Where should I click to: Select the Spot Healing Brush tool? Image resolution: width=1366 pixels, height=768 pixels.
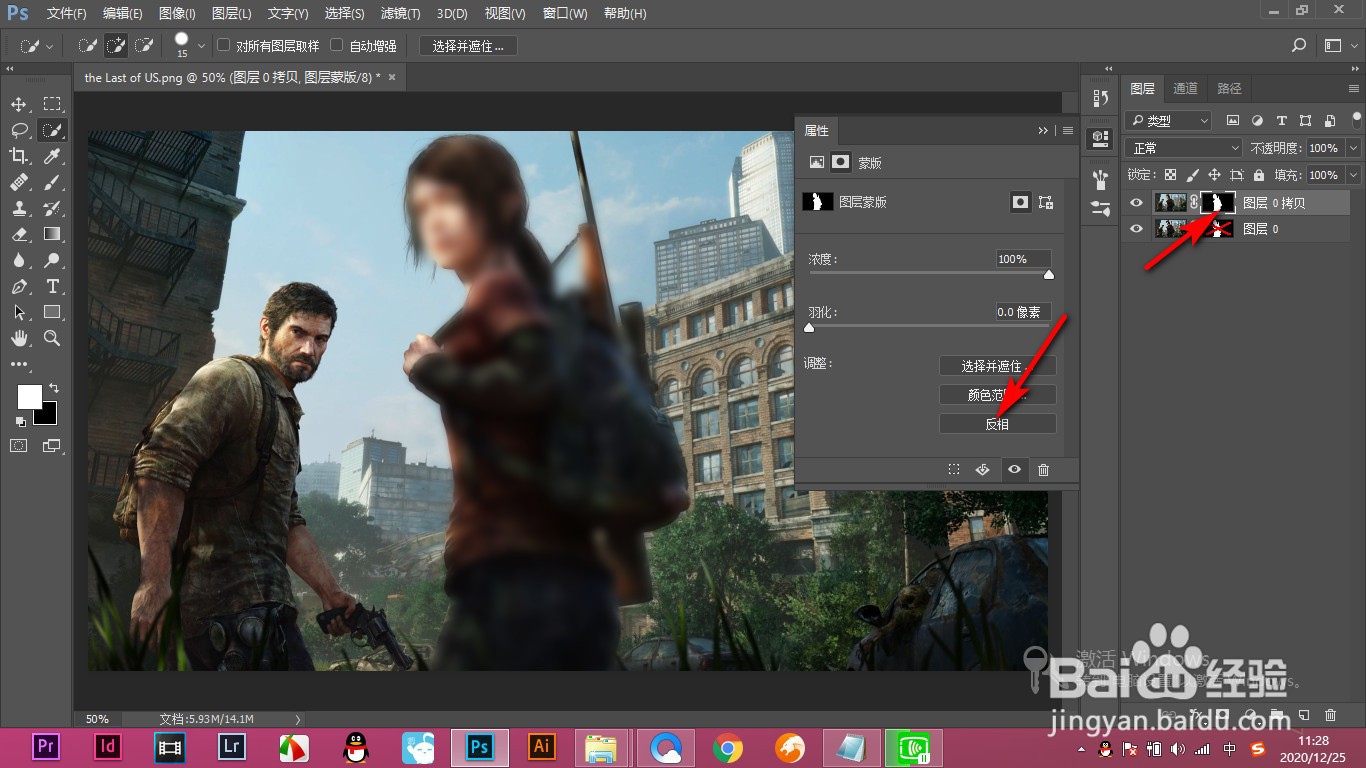[19, 182]
